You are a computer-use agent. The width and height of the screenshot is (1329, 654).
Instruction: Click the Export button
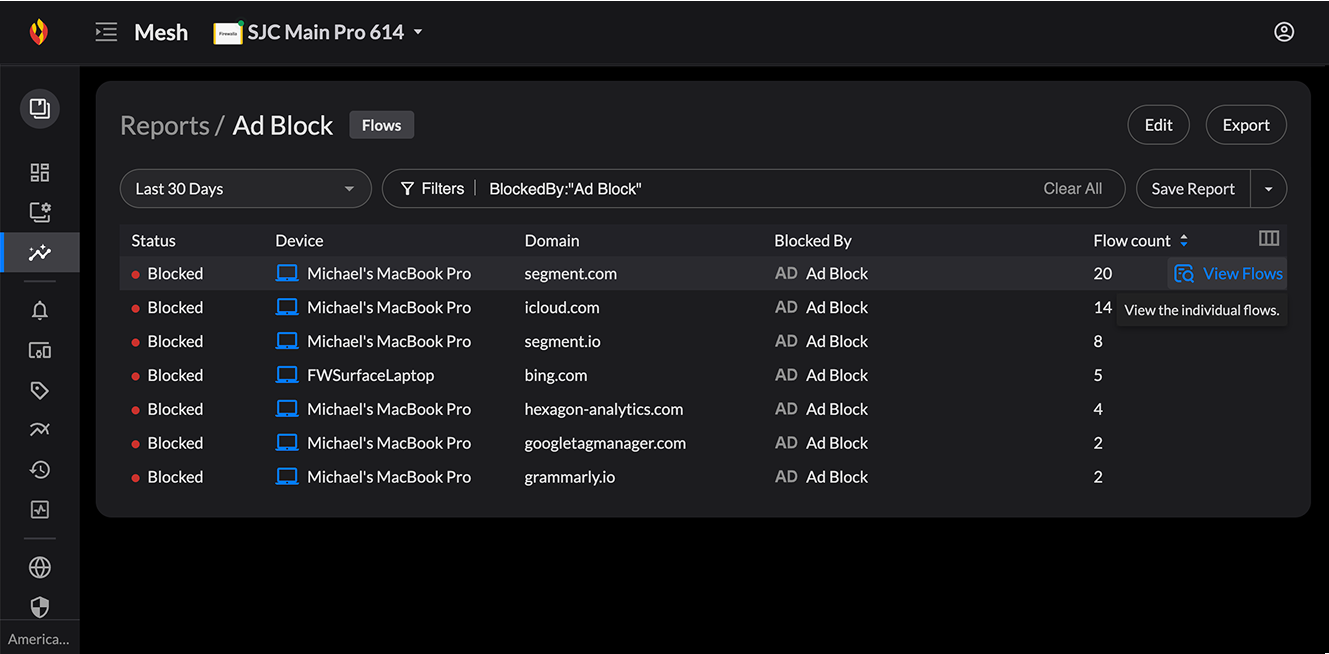[1245, 126]
